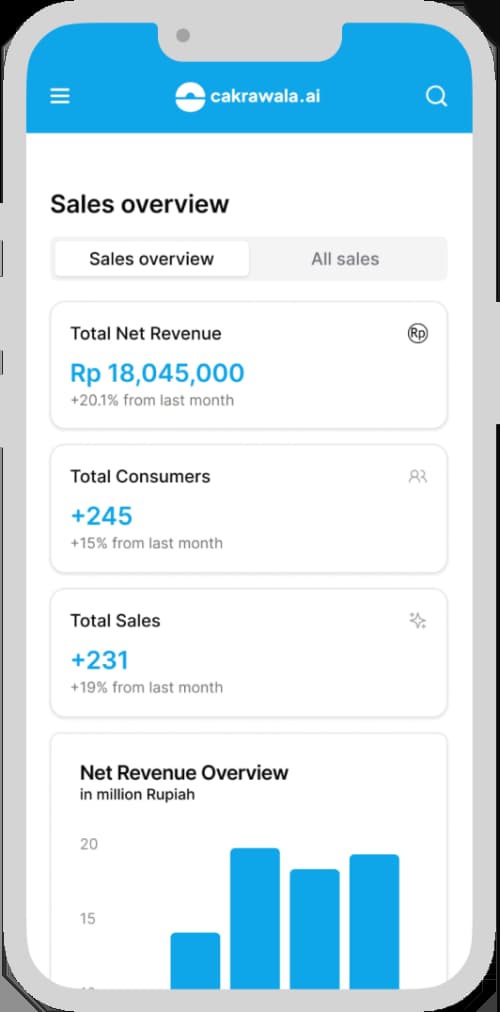Click the search magnifier icon
Viewport: 500px width, 1012px height.
click(x=437, y=96)
